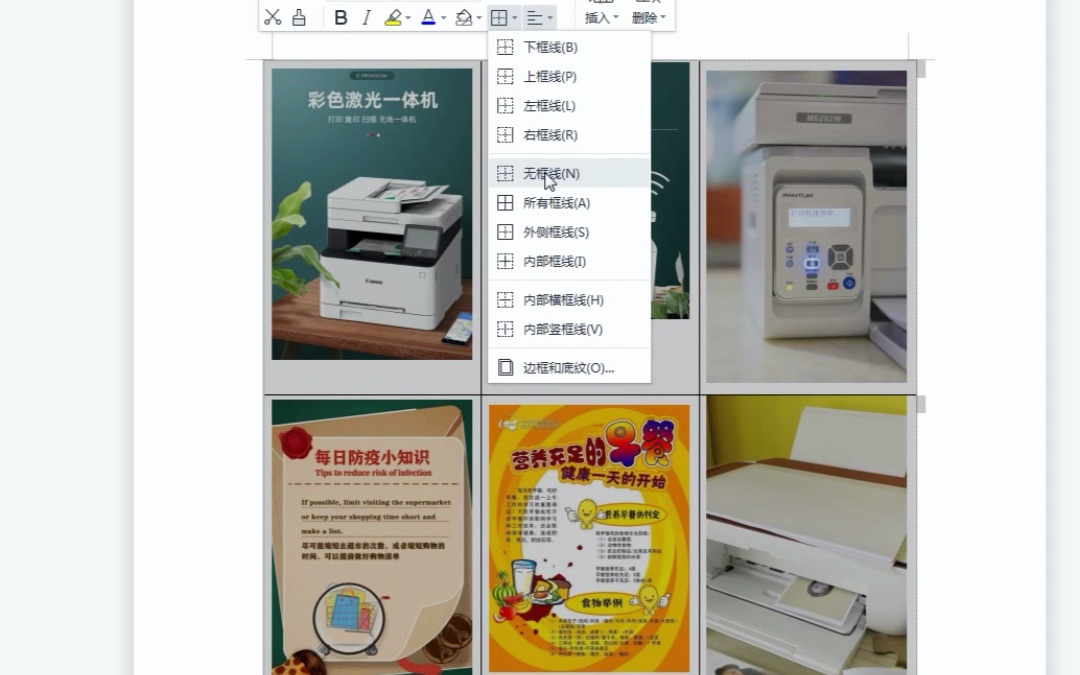Viewport: 1080px width, 675px height.
Task: Activate the Format Painter tool
Action: pyautogui.click(x=299, y=17)
